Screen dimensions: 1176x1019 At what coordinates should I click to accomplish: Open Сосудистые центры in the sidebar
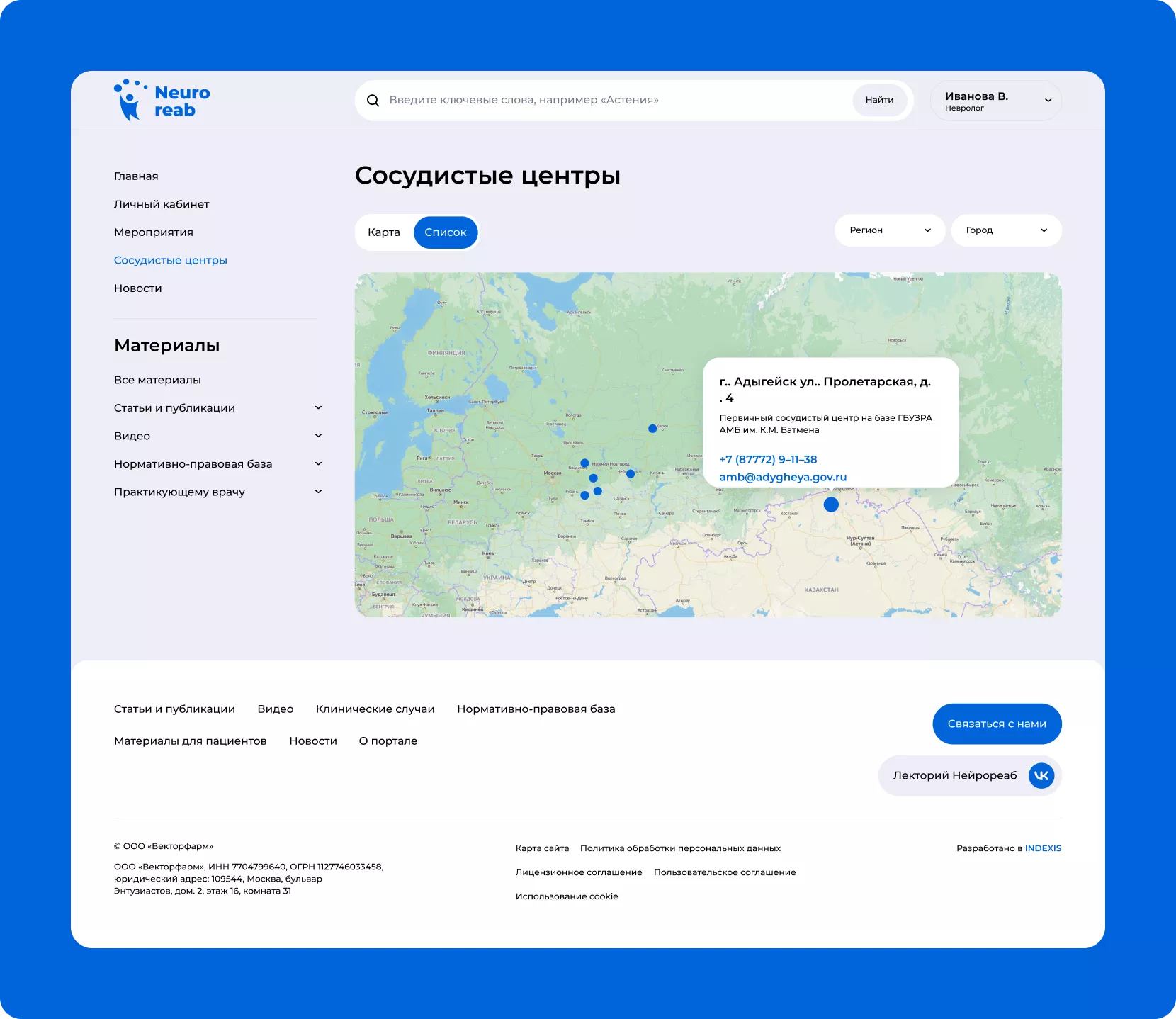click(x=171, y=260)
